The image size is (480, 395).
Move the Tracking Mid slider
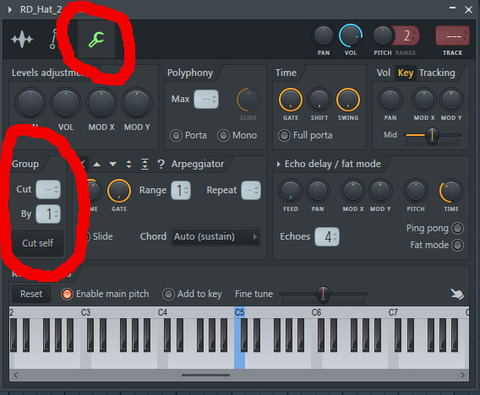click(x=432, y=135)
